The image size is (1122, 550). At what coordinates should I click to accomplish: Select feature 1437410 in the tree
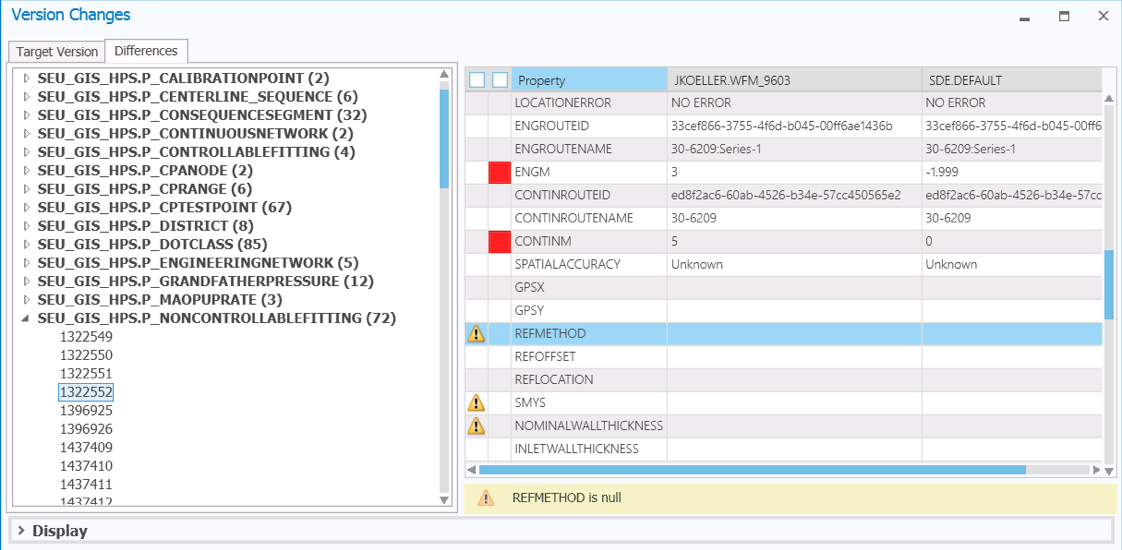[87, 466]
